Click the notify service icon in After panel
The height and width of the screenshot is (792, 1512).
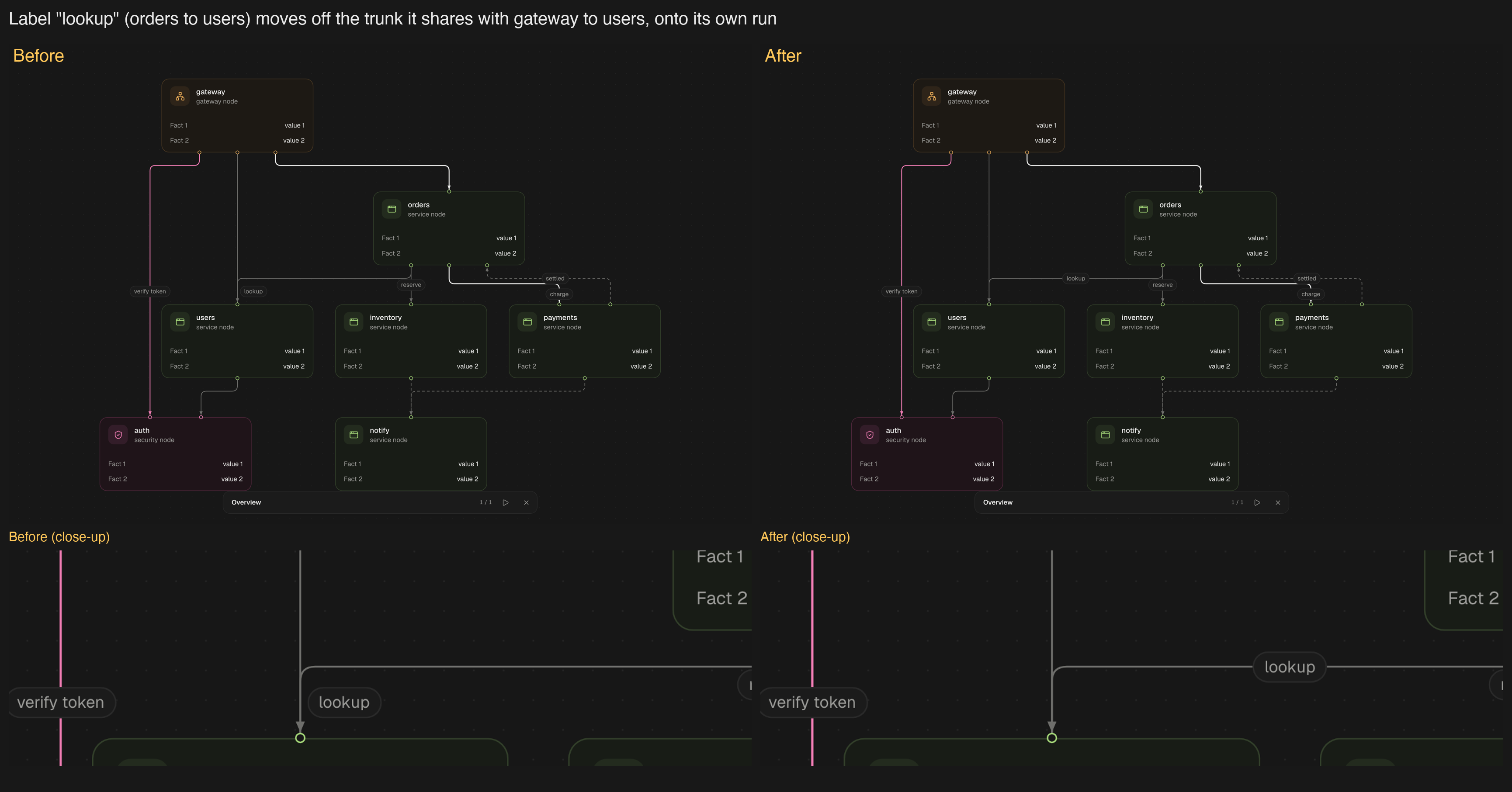pos(1105,435)
